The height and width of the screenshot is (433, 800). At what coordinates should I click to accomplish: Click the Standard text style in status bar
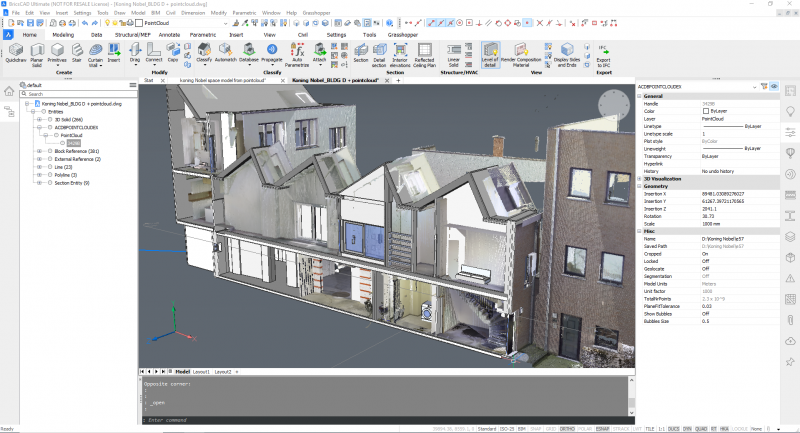coord(487,429)
